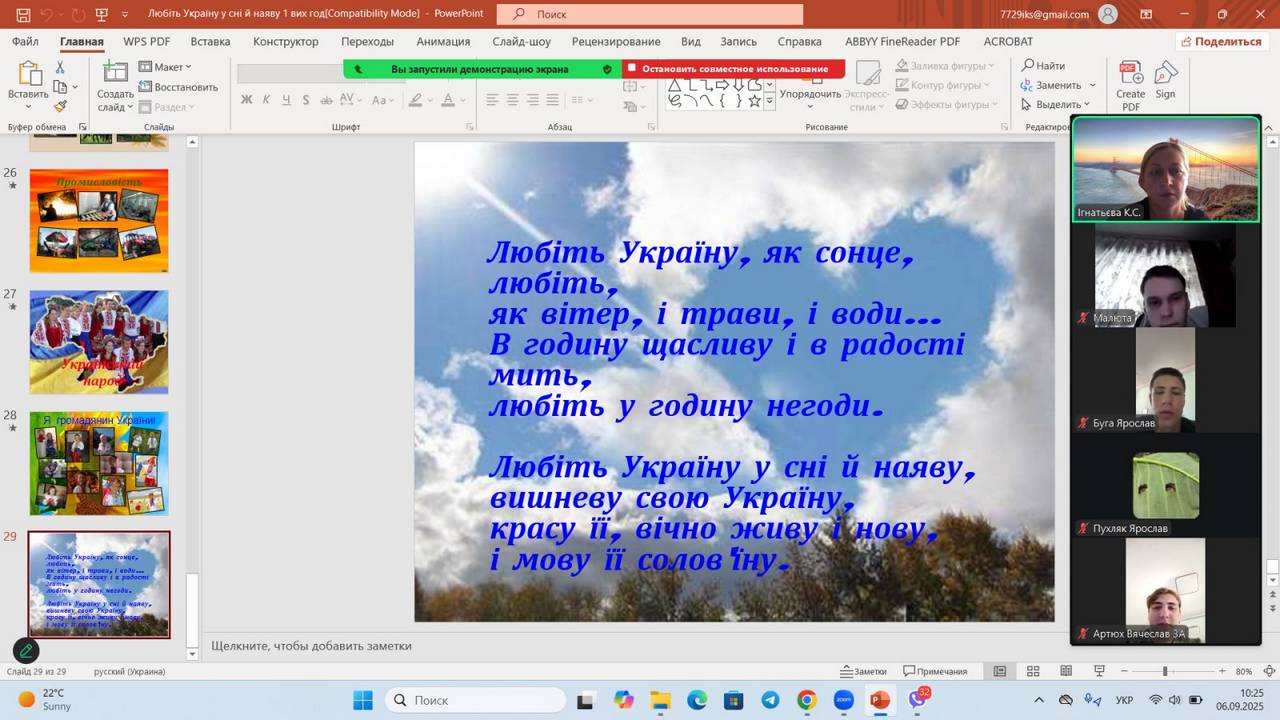Toggle the Заметки notes pane

(x=863, y=671)
